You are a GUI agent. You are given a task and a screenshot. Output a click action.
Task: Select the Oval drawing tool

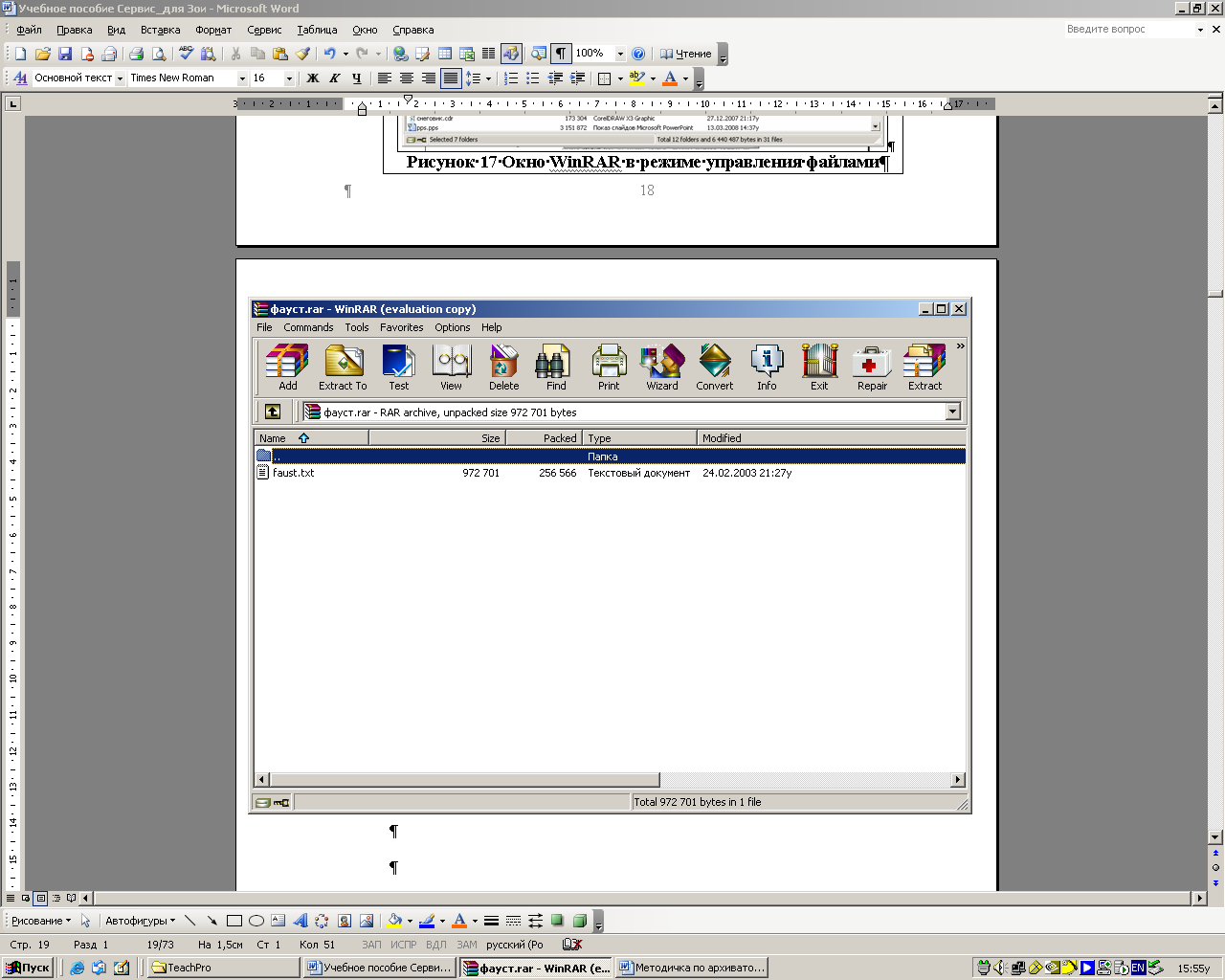[x=256, y=921]
